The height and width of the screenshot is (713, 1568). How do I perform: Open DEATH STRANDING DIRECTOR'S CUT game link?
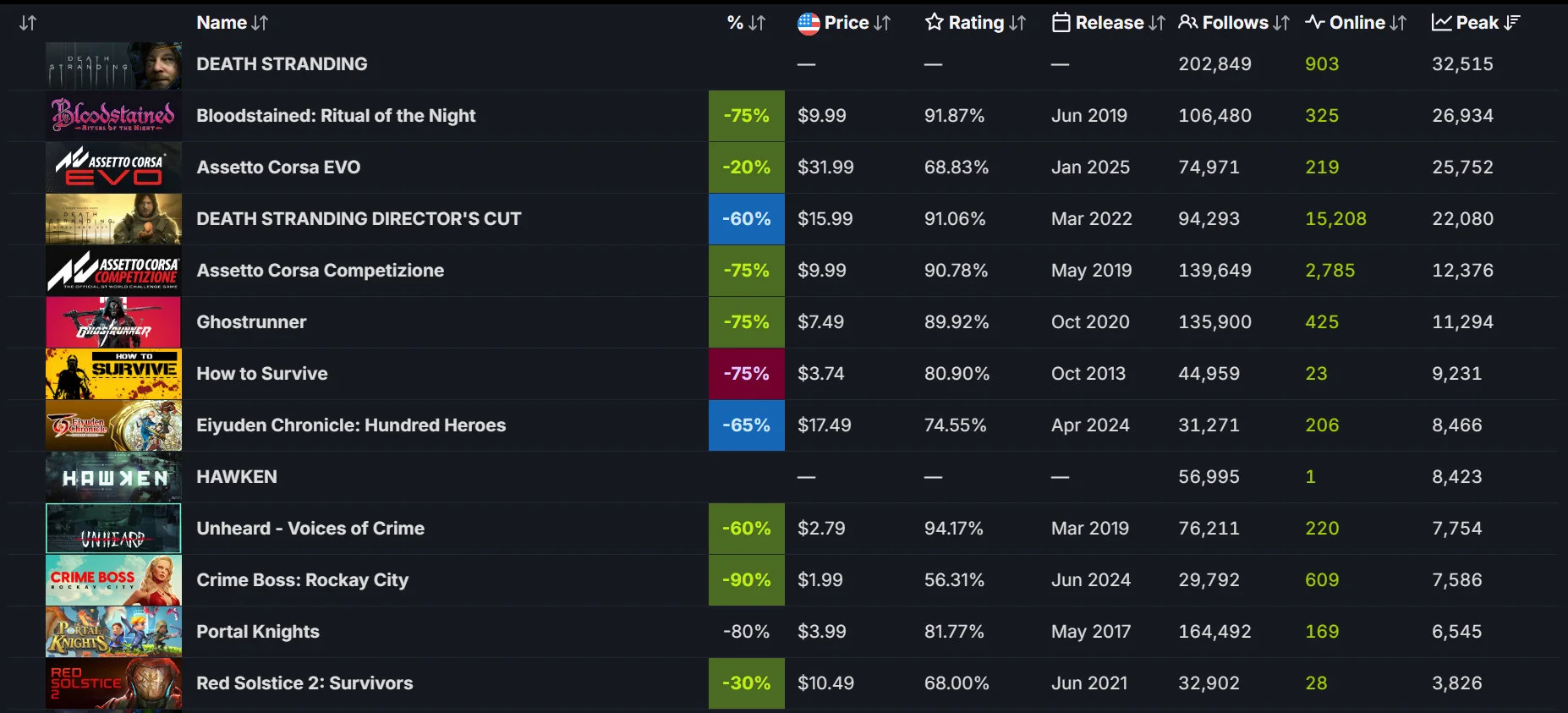click(x=359, y=219)
